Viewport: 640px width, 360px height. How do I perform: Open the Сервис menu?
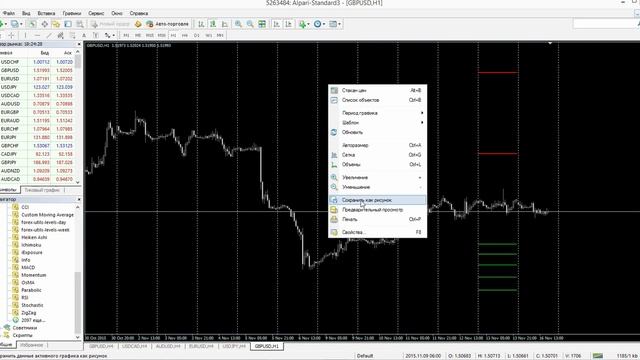[96, 13]
